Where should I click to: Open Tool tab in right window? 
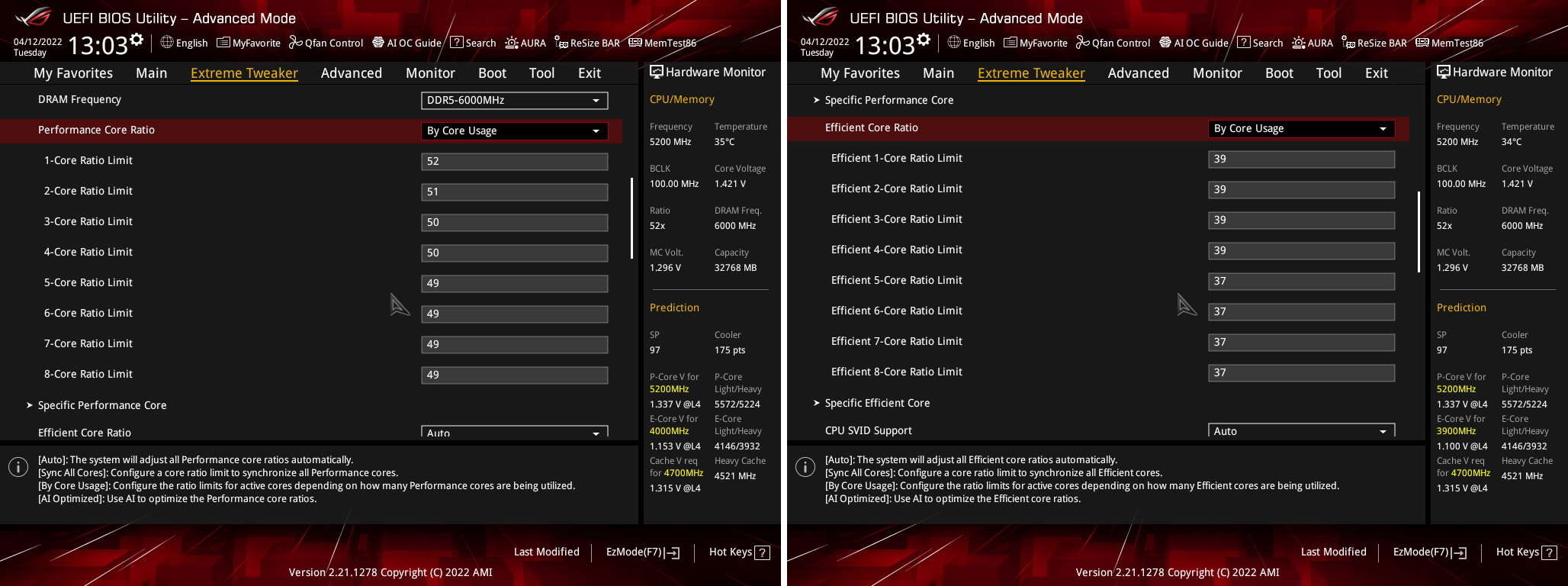(x=1329, y=73)
